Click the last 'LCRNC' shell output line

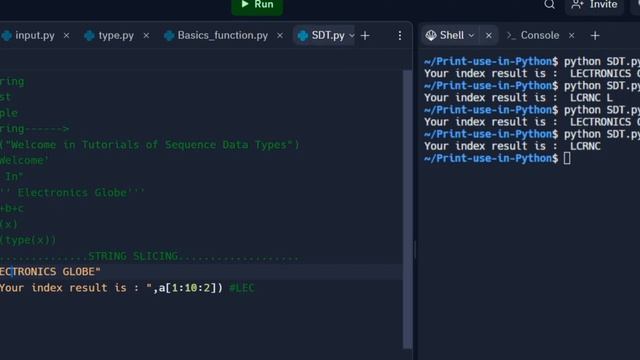point(512,146)
